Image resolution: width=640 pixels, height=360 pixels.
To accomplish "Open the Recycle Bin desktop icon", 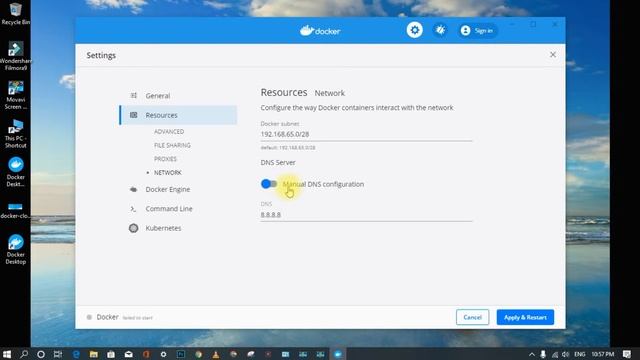I will click(x=16, y=14).
